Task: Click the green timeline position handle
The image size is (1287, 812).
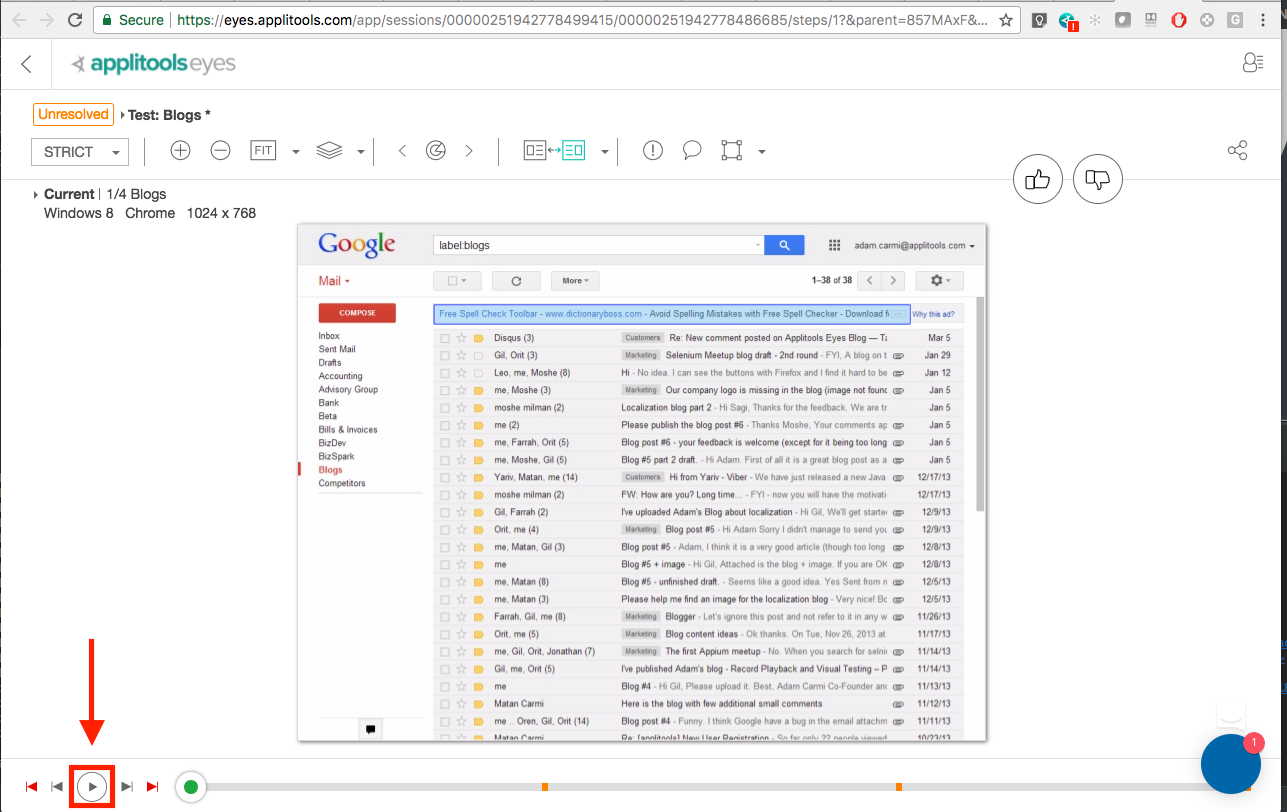Action: click(x=191, y=787)
